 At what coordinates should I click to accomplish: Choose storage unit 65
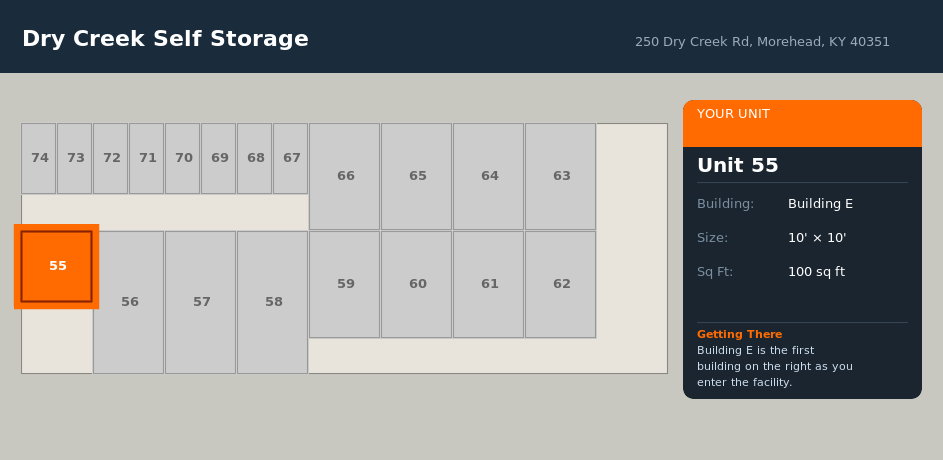click(x=417, y=176)
